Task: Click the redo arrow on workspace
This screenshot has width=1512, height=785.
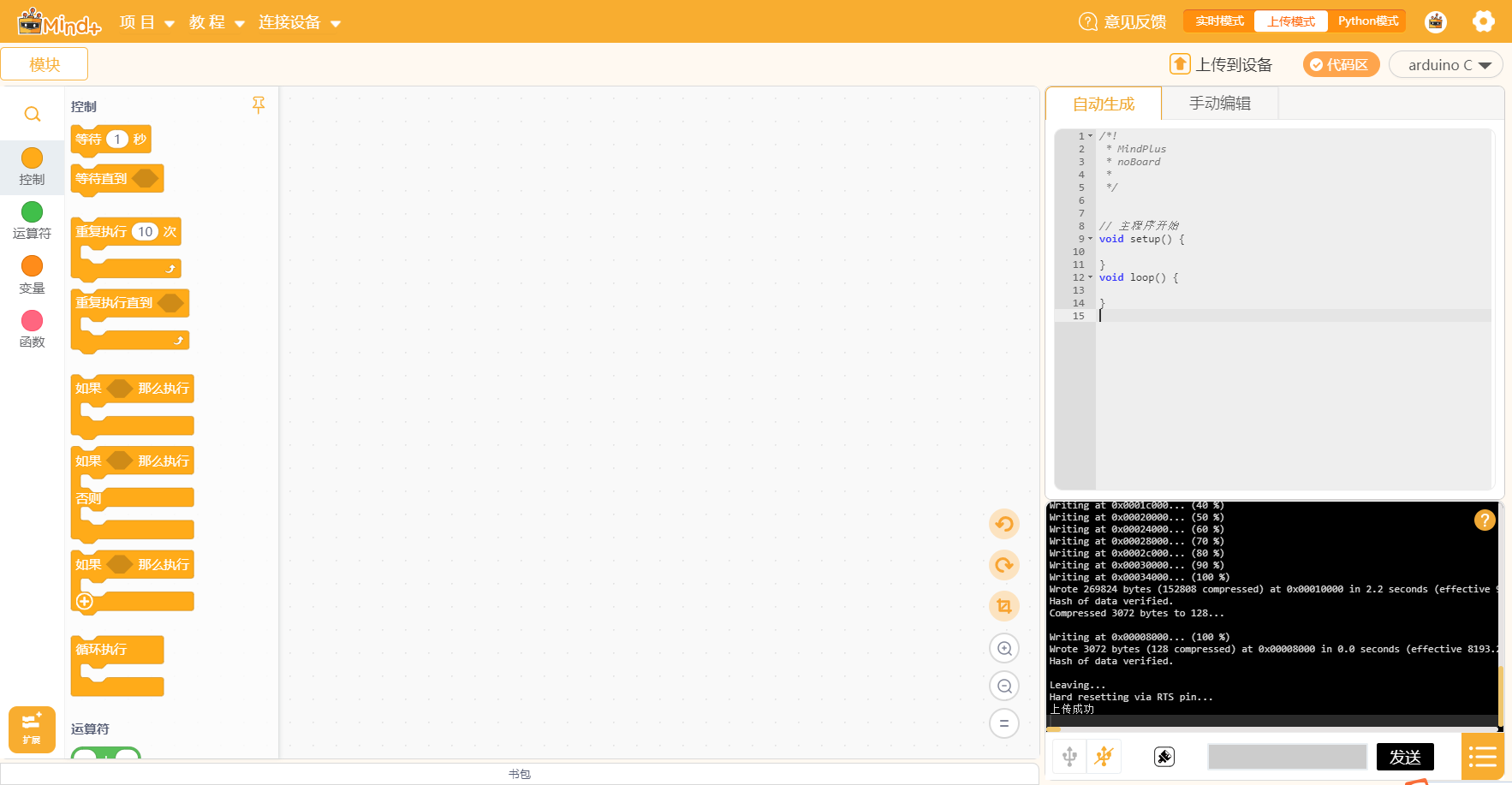Action: click(1004, 565)
